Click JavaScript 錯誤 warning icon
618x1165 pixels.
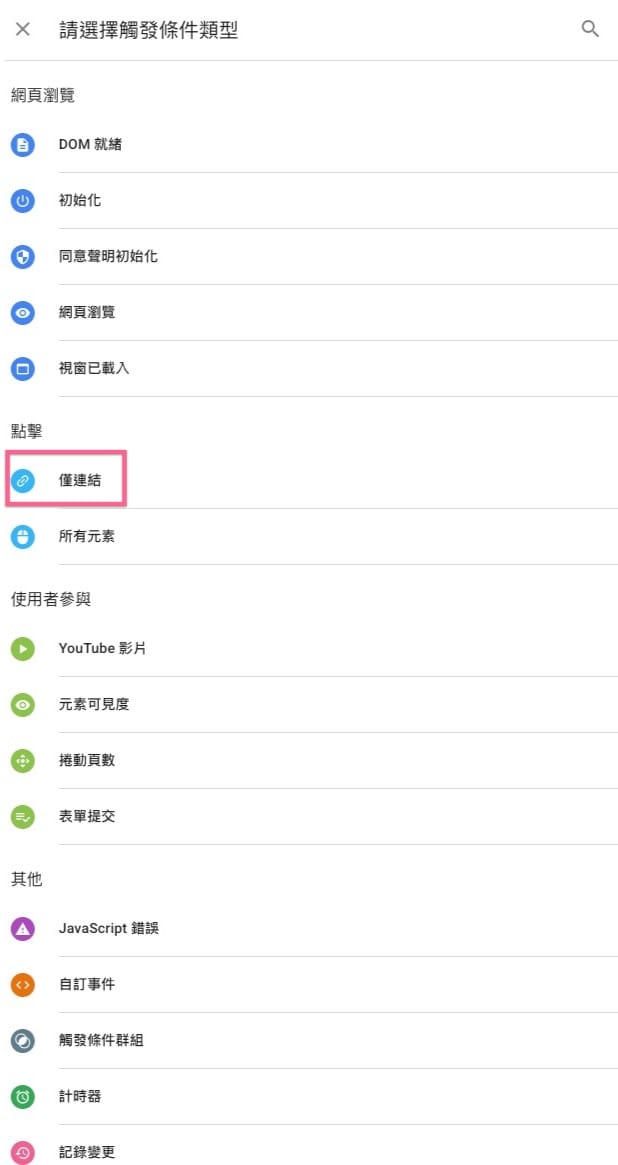pos(23,929)
